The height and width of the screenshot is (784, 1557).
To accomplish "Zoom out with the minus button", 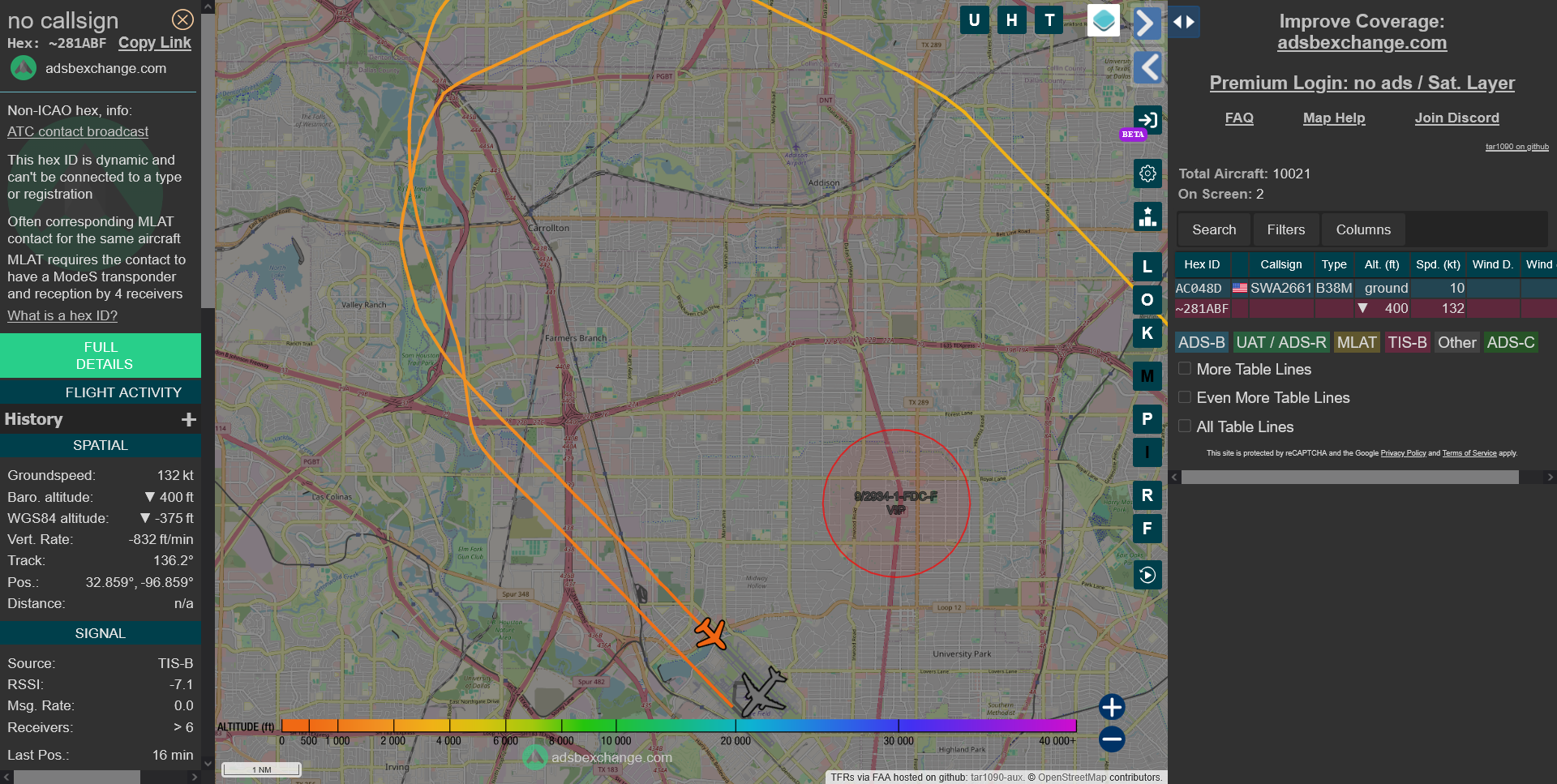I will point(1112,739).
